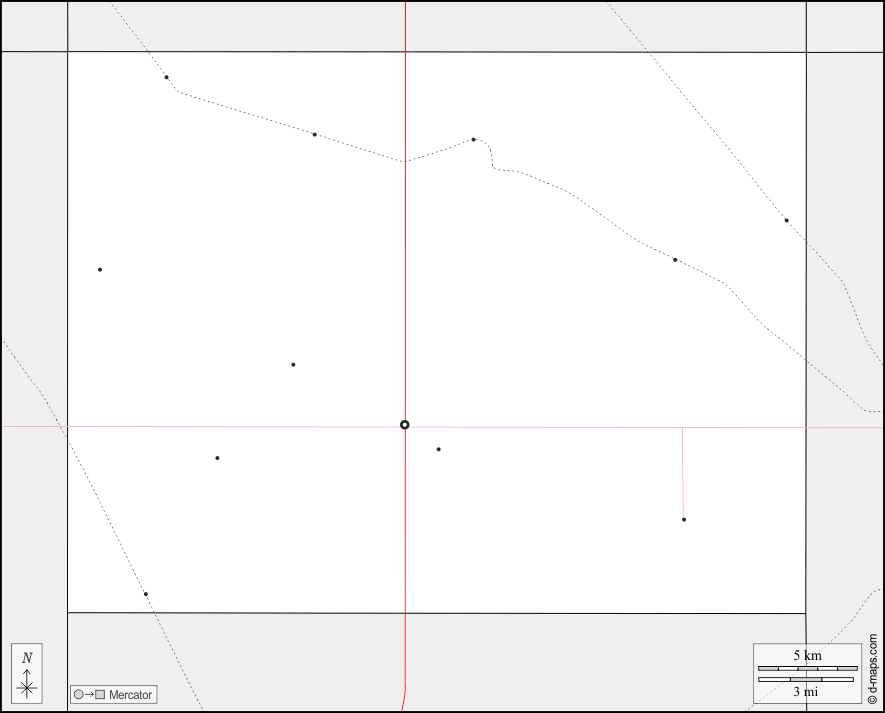Screen dimensions: 885x713
Task: Click the dot on the dotted line's peak east of the vertical road
Action: click(x=473, y=139)
